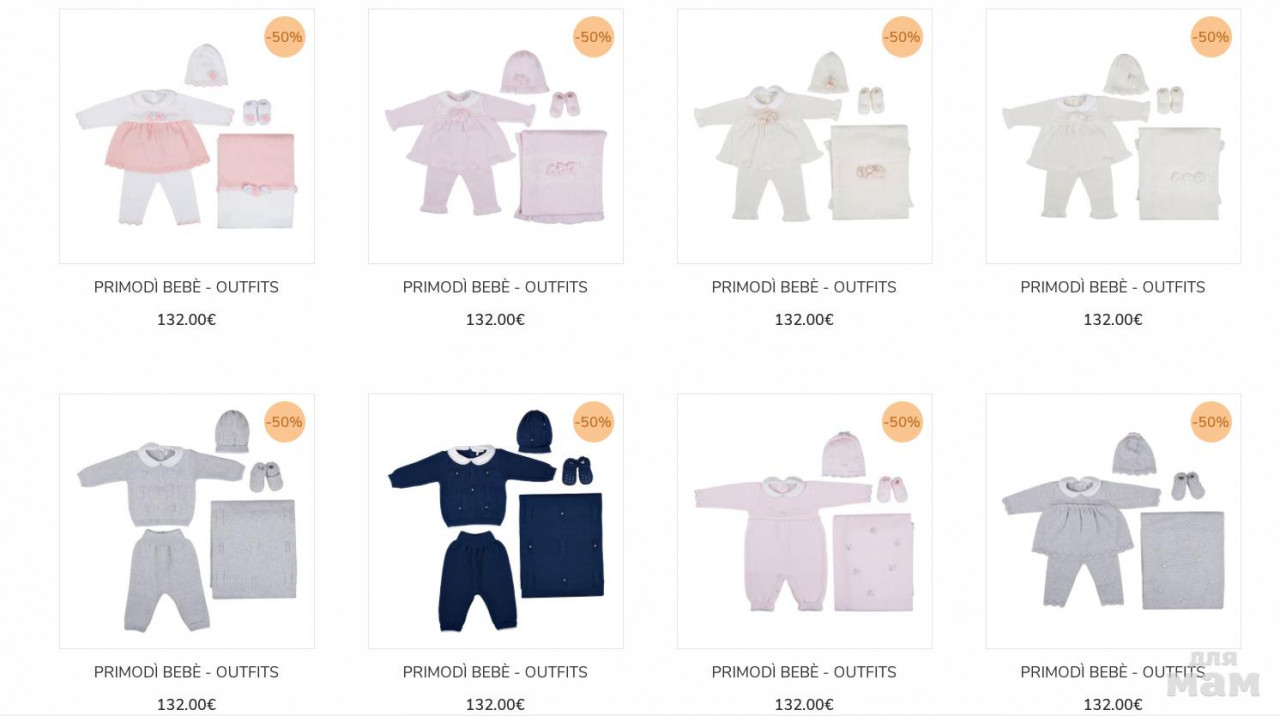Screen dimensions: 1280x716
Task: Click -50% badge on the pink romper outfit
Action: point(902,422)
